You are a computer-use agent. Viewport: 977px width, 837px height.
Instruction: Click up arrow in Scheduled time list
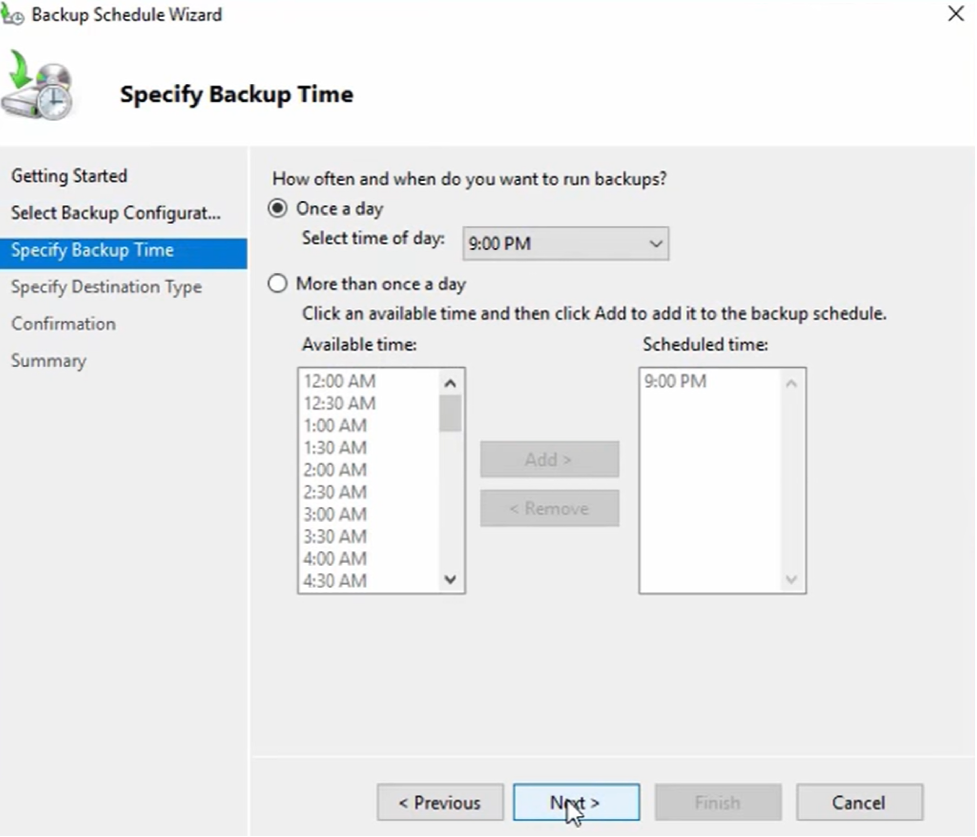[791, 383]
